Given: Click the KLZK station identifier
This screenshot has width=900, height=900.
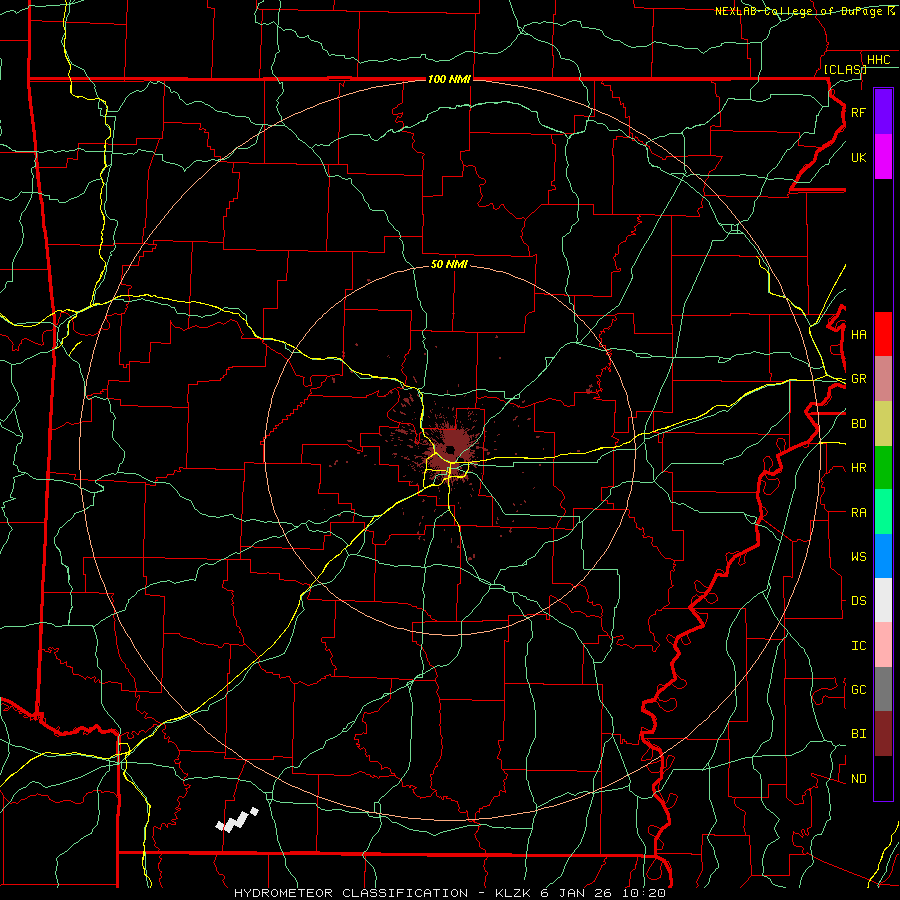Looking at the screenshot, I should click(513, 893).
